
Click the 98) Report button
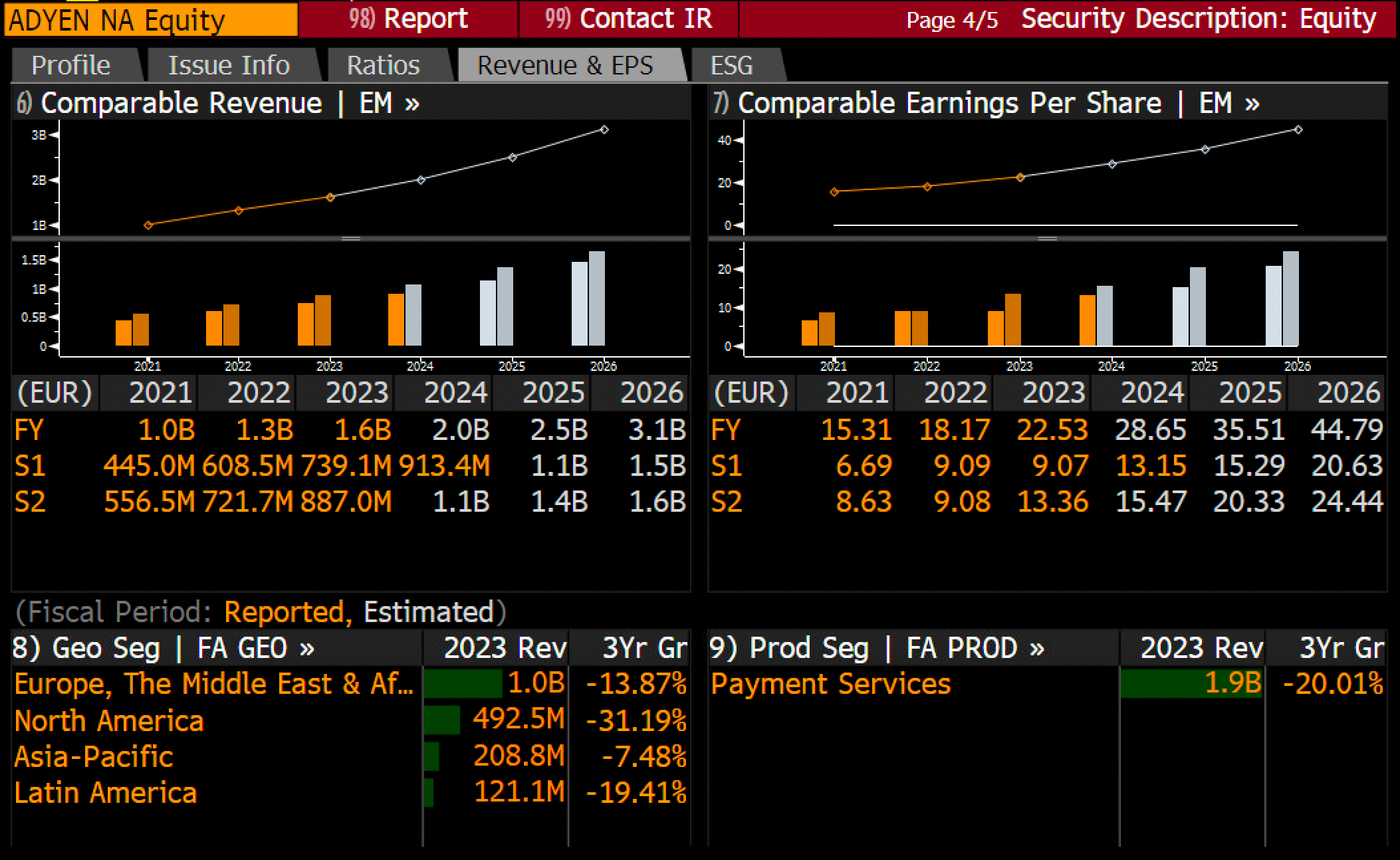coord(408,19)
